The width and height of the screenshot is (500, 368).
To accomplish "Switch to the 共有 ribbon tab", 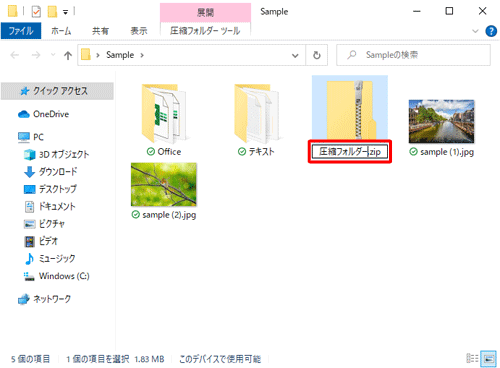I will 100,31.
